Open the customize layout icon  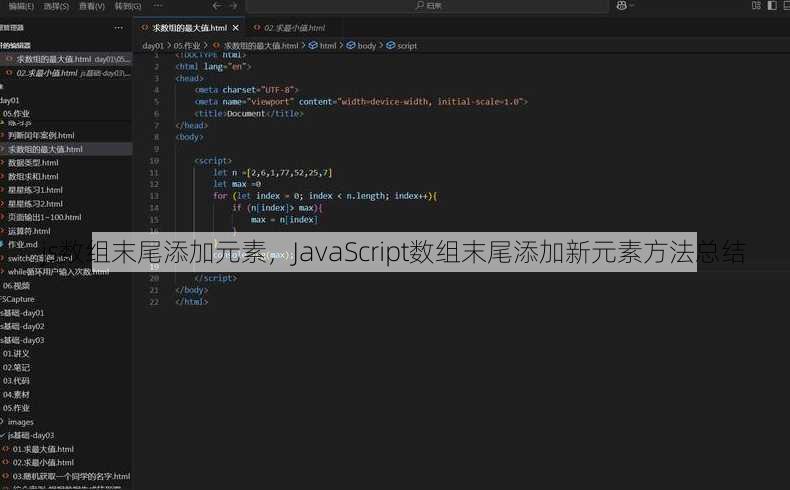[x=756, y=6]
